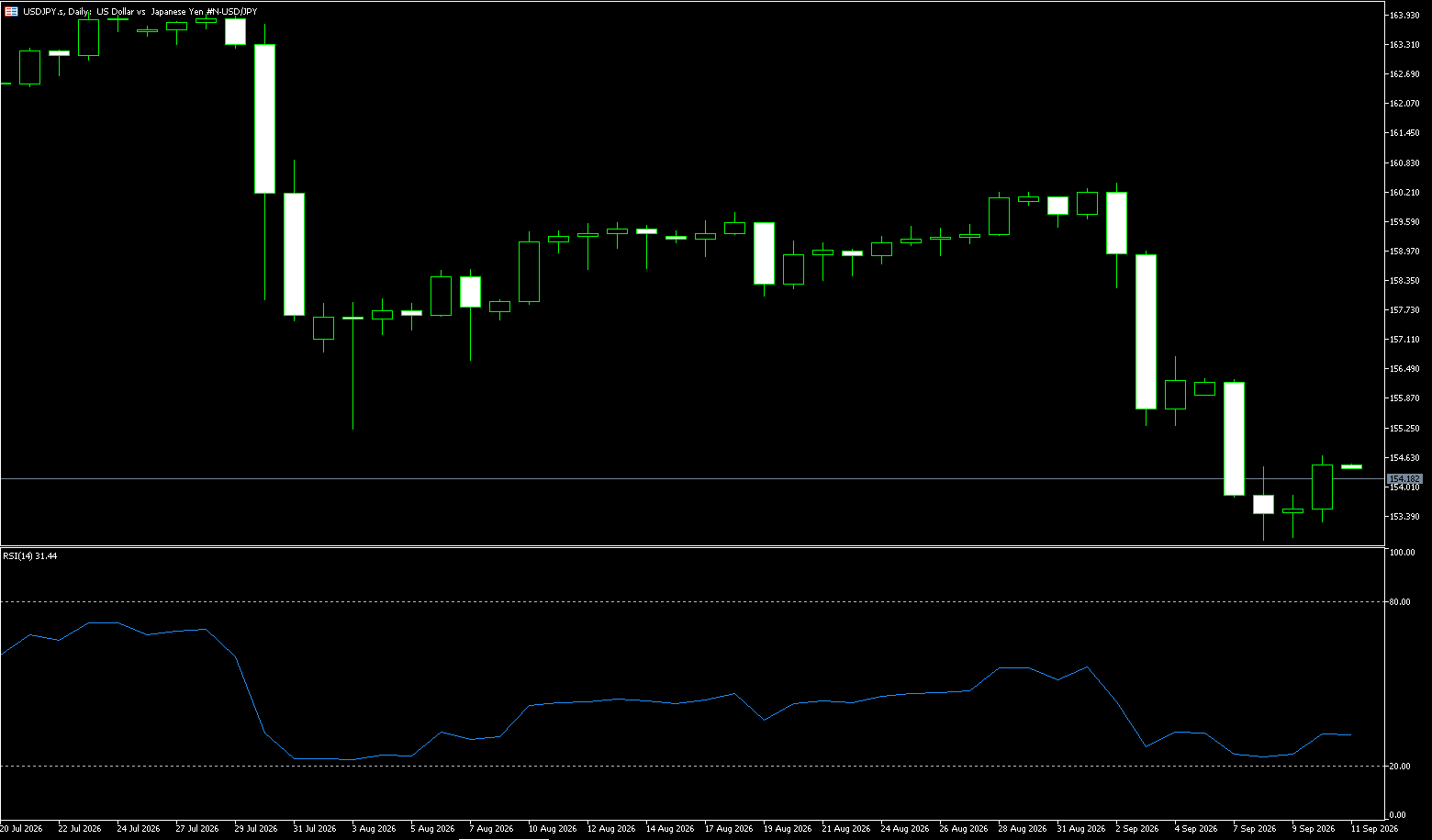Select the 10 Aug 2026 date marker
1432x840 pixels.
553,829
